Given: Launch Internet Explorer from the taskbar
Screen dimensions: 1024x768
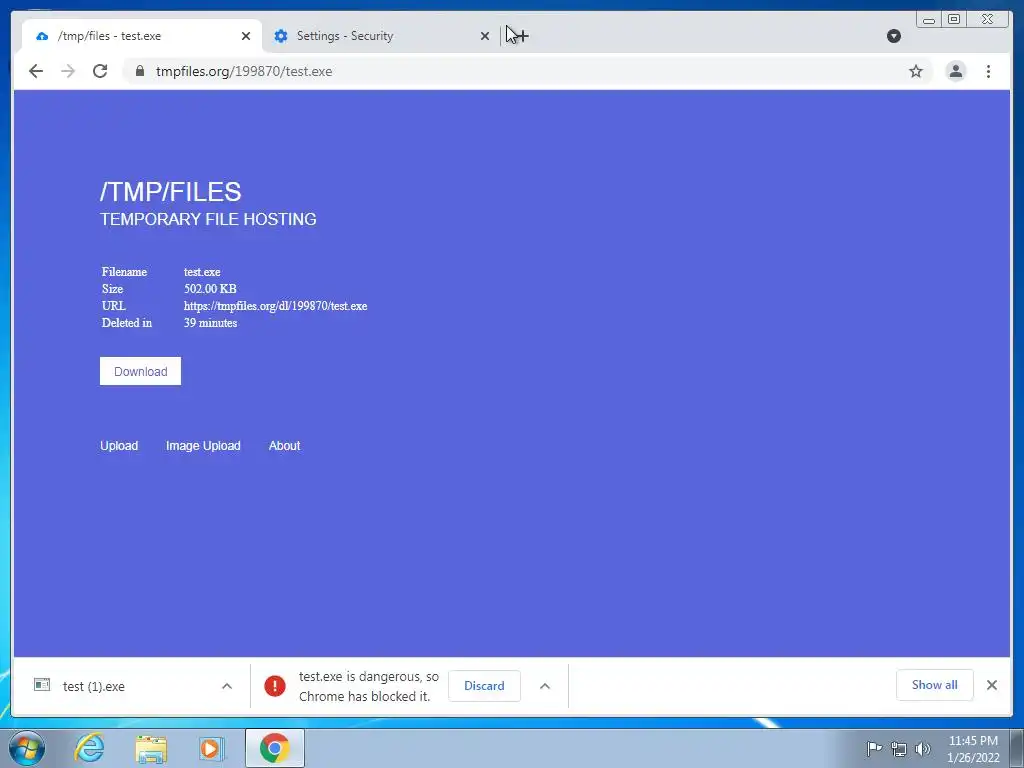Looking at the screenshot, I should (89, 748).
